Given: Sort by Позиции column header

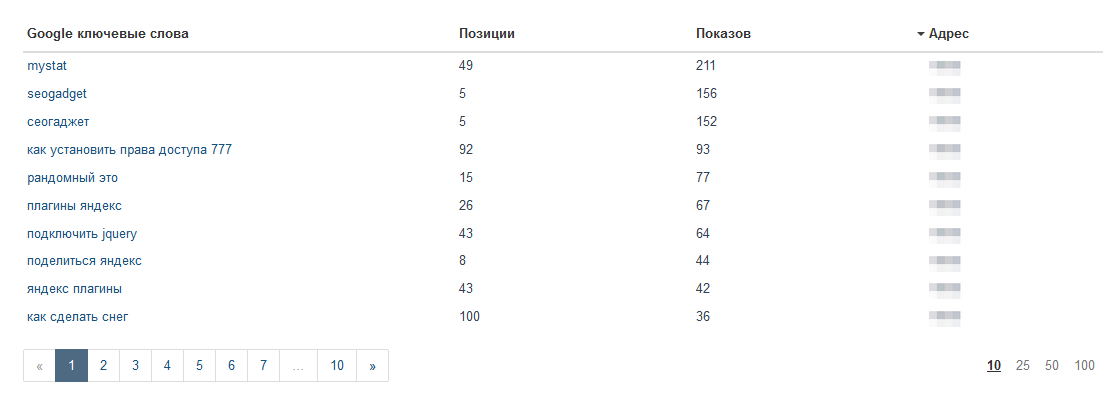Looking at the screenshot, I should [487, 34].
